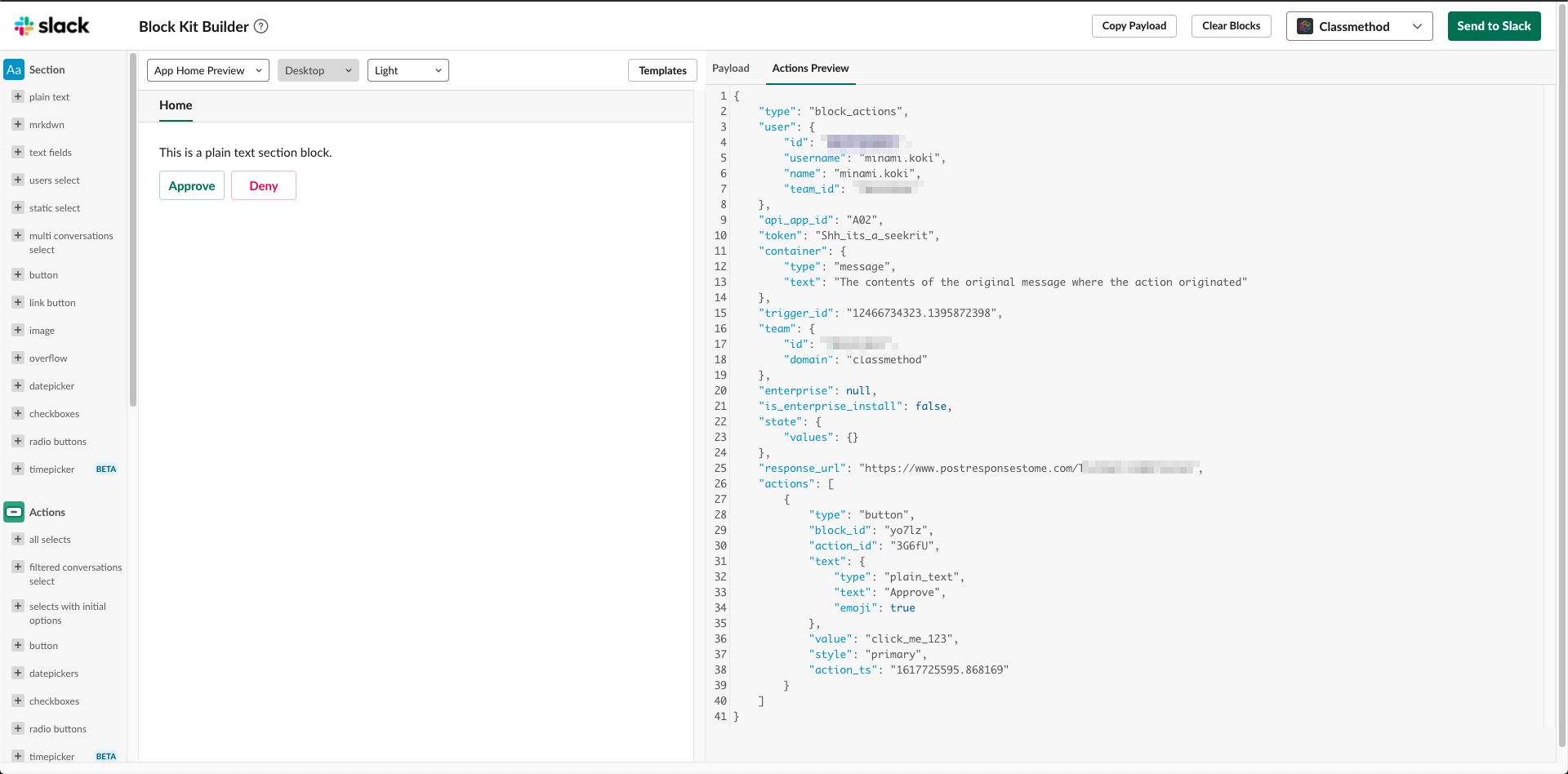
Task: Click the "Shh_its_a_seekrit" token value
Action: [x=874, y=236]
